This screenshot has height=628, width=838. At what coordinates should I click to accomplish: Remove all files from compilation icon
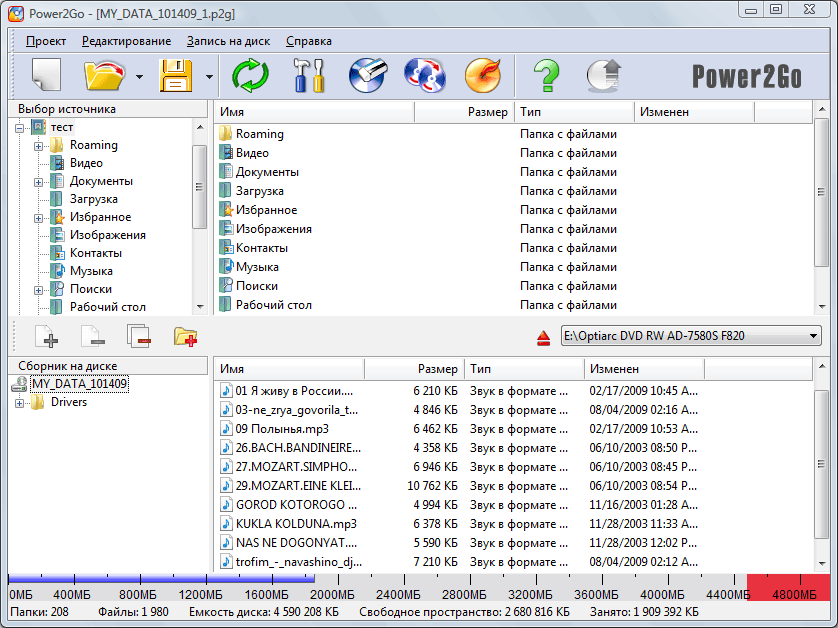point(139,337)
